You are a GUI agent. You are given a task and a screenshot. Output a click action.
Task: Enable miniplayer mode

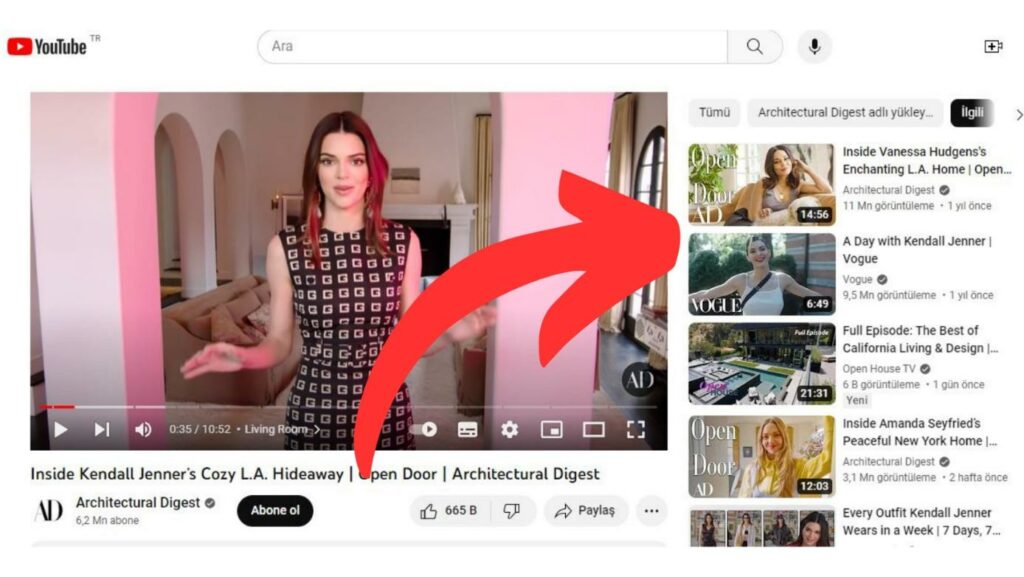click(x=551, y=429)
